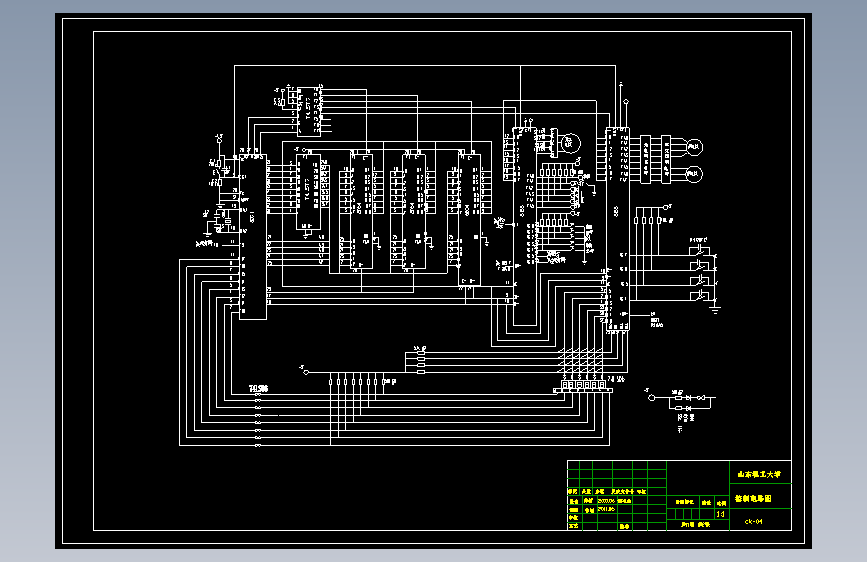Click the top limit switch symbol on right side
Screen dimensions: 867x562
pyautogui.click(x=700, y=251)
